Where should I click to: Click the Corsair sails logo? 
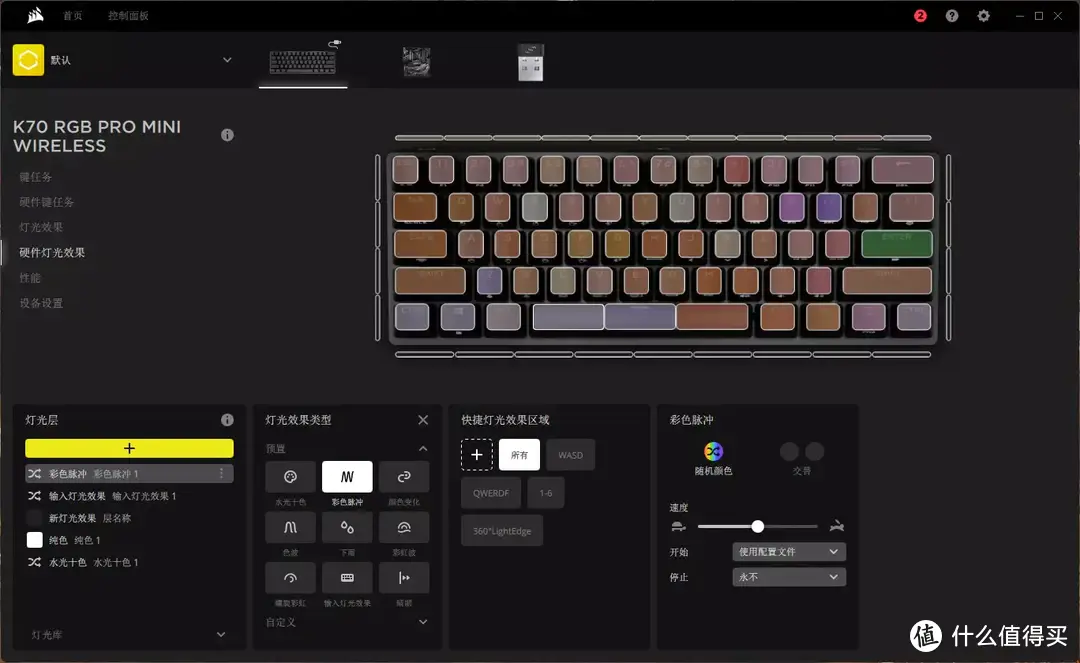point(35,15)
